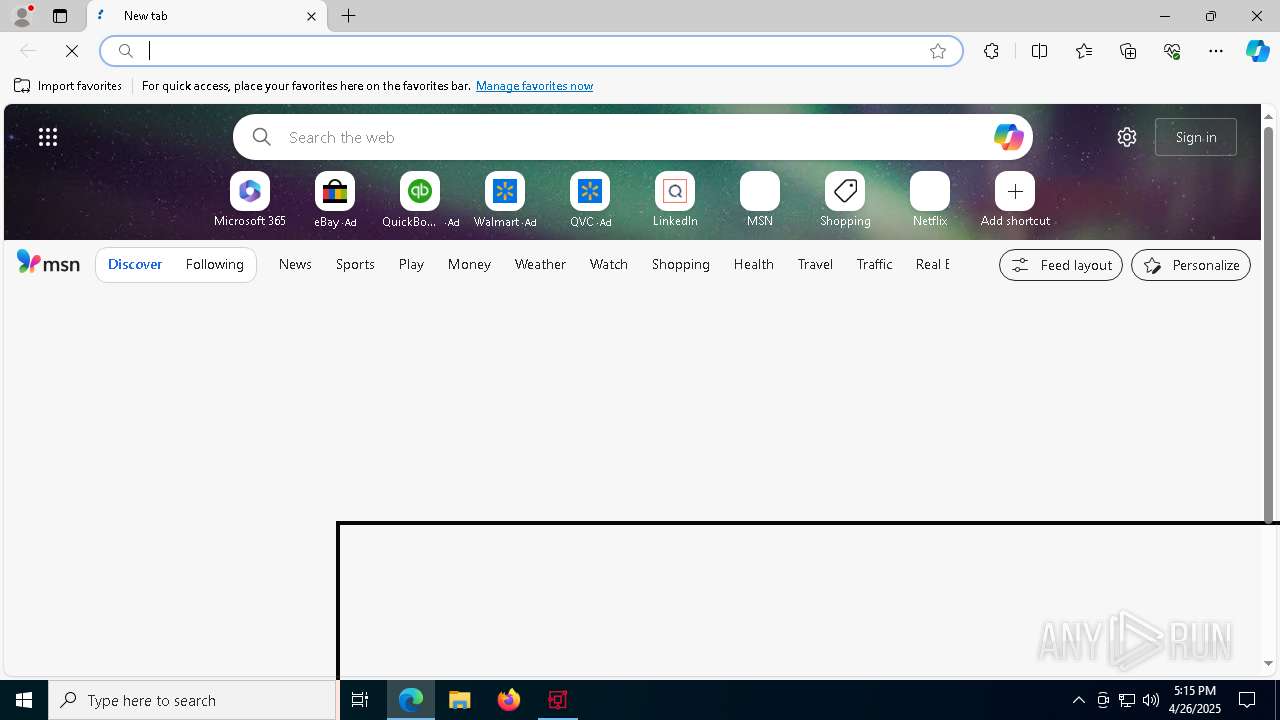1280x720 pixels.
Task: Focus the taskbar search box
Action: click(192, 700)
